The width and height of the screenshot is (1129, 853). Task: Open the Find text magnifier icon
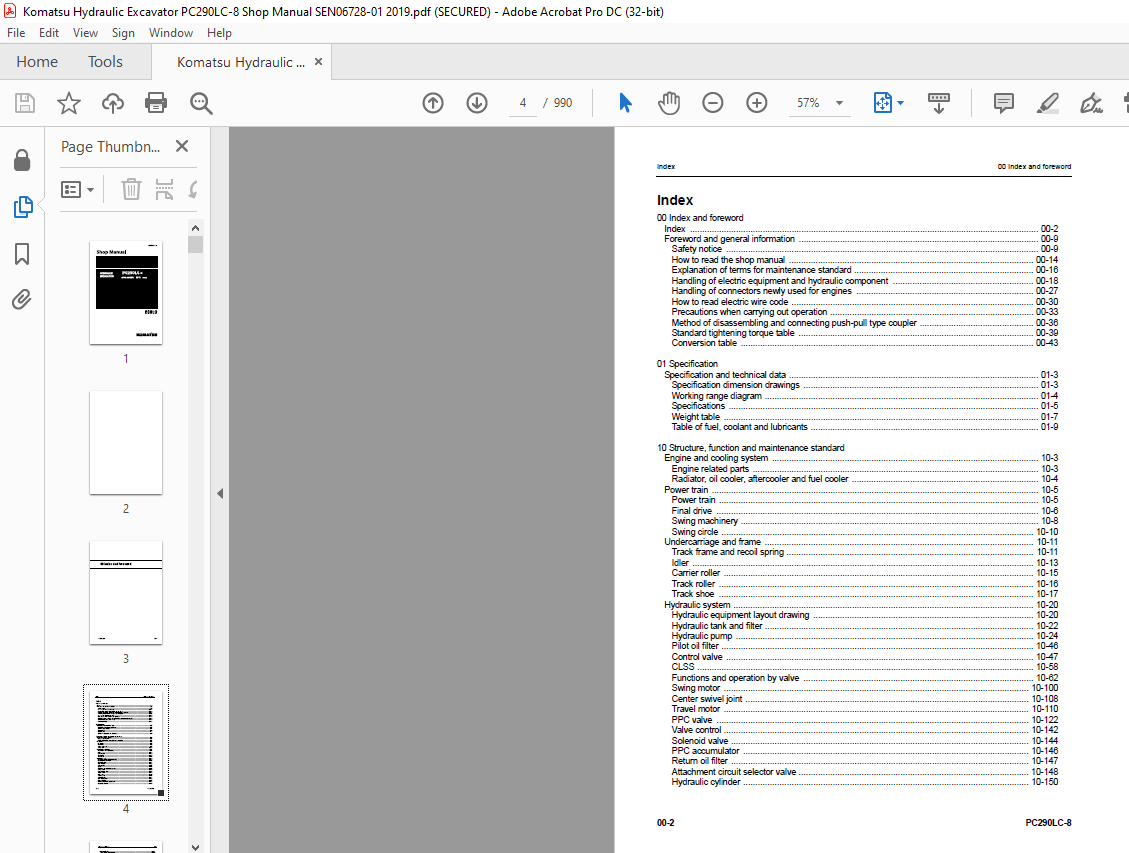click(x=201, y=103)
